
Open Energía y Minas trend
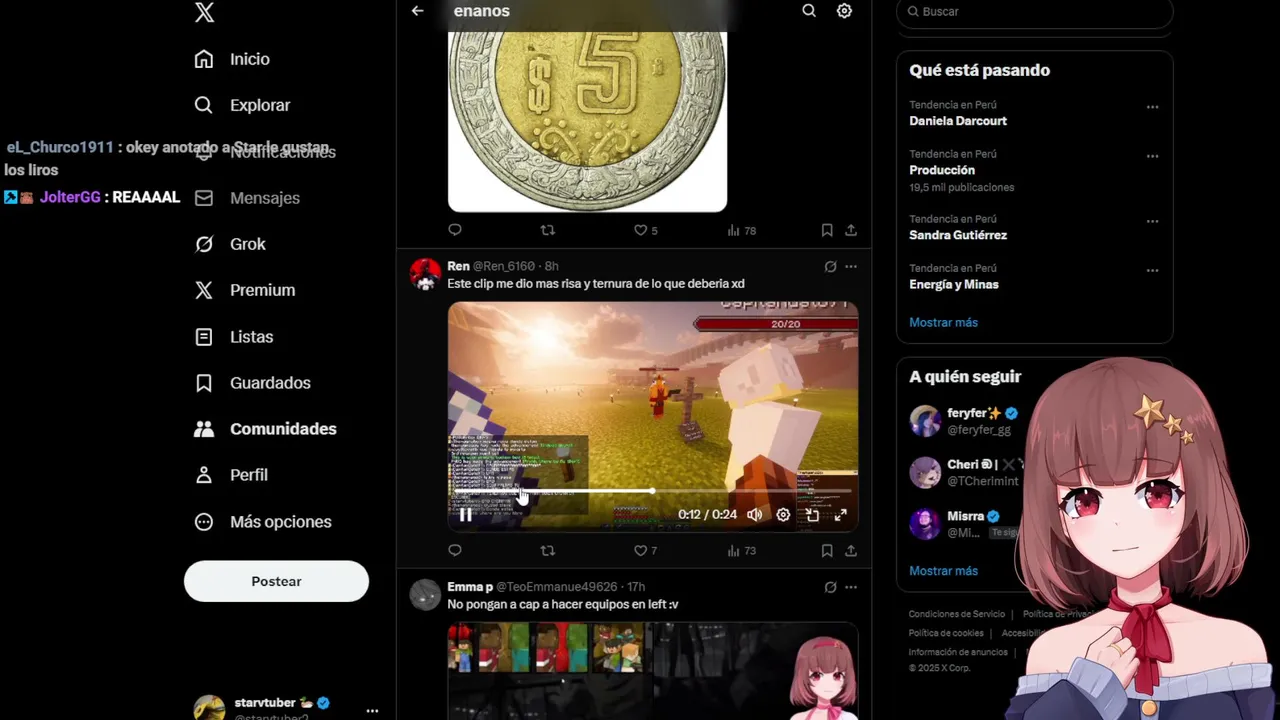[954, 284]
